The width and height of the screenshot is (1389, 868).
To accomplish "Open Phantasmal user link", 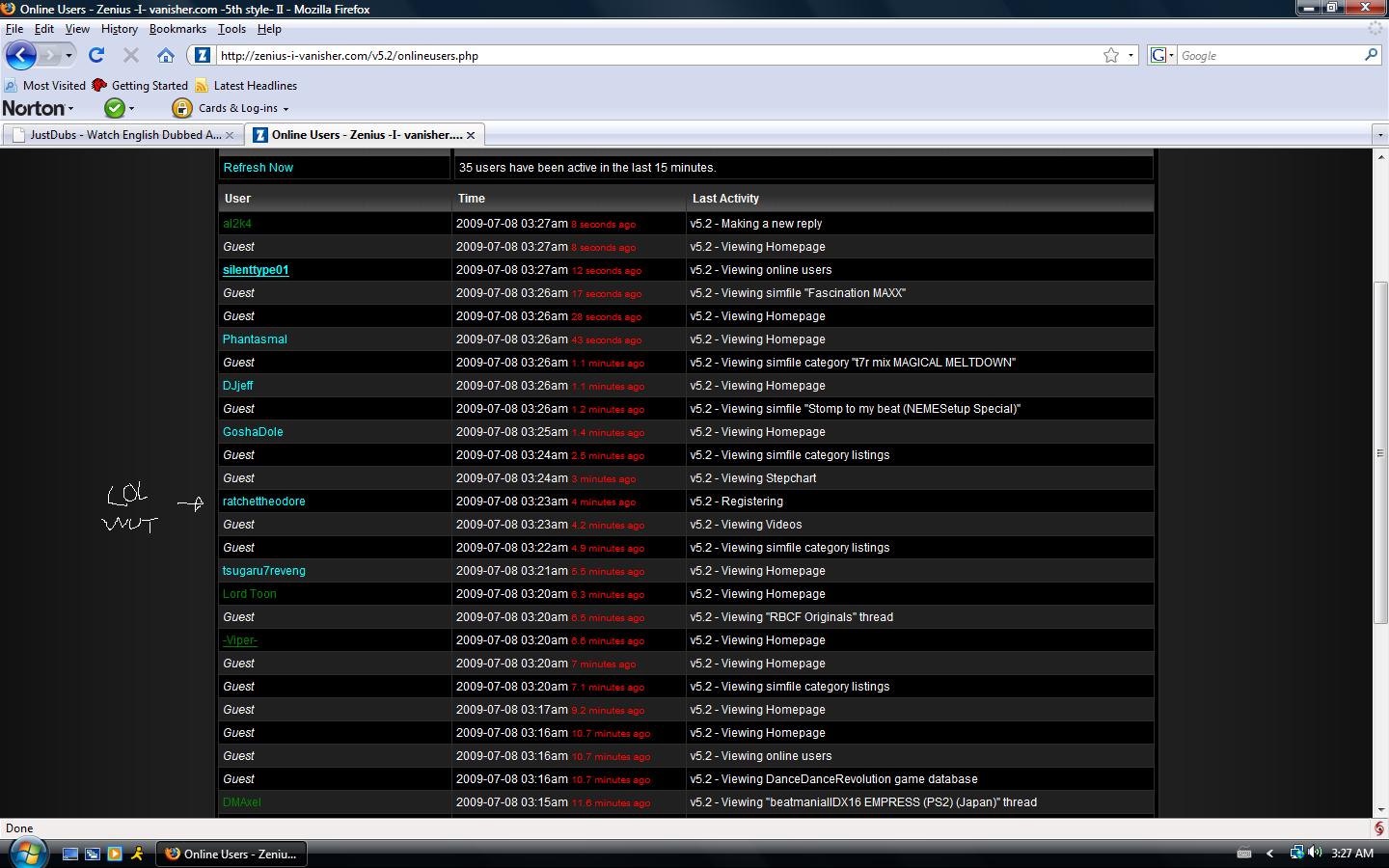I will 255,339.
